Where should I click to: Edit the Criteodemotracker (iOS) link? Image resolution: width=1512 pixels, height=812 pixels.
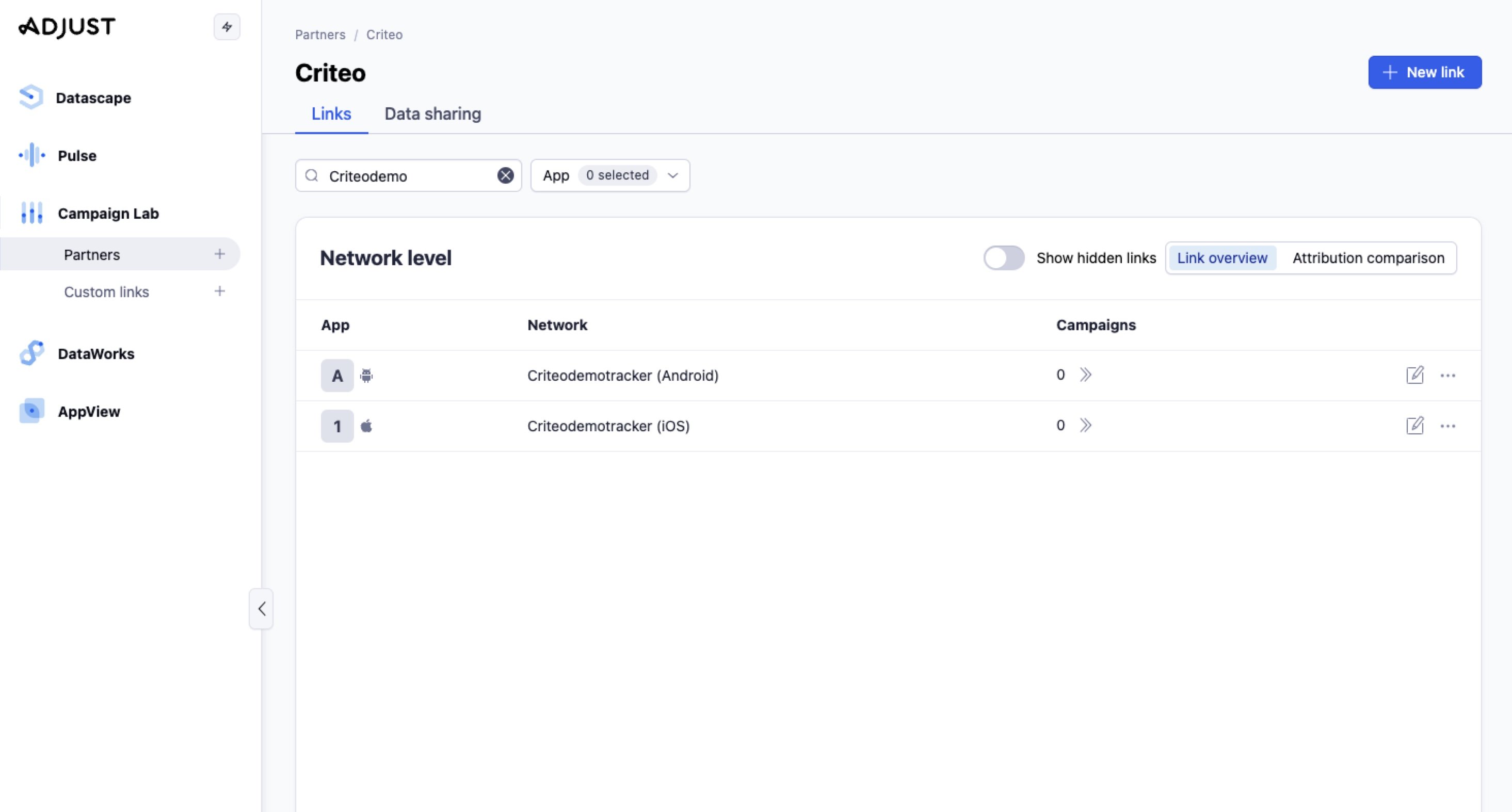tap(1414, 426)
